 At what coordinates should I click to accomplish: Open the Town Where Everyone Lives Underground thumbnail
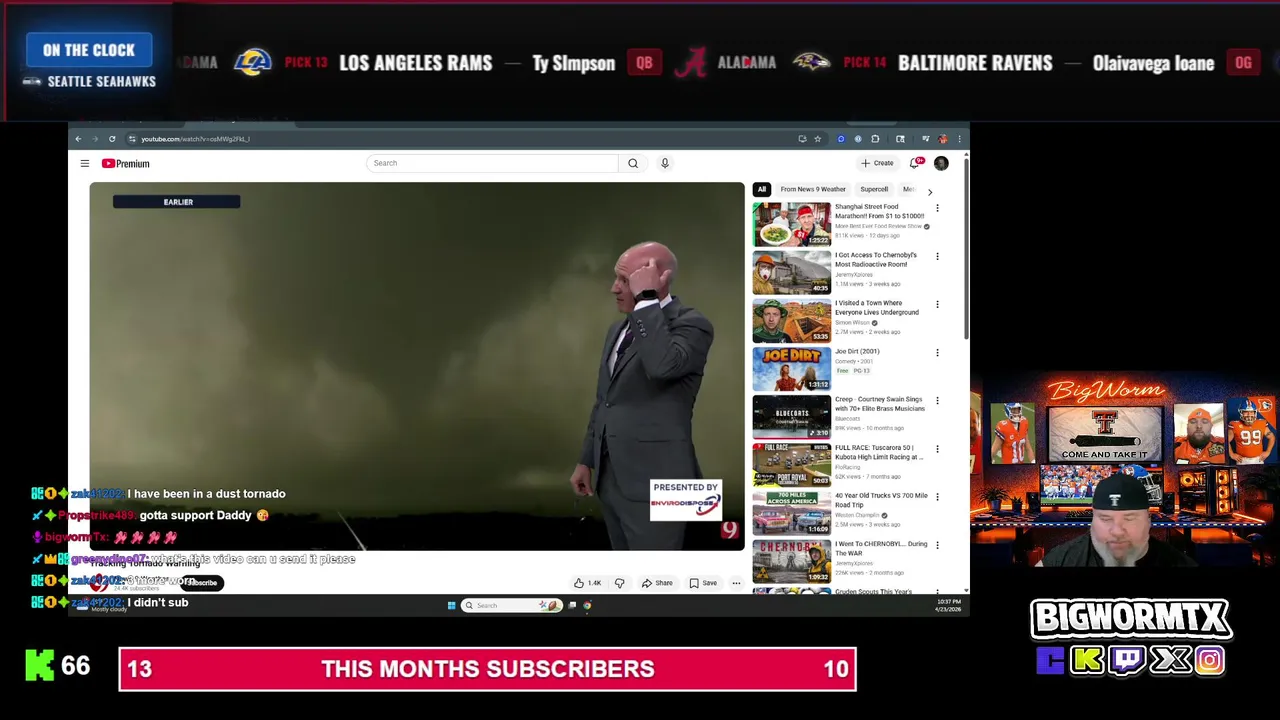(x=792, y=320)
